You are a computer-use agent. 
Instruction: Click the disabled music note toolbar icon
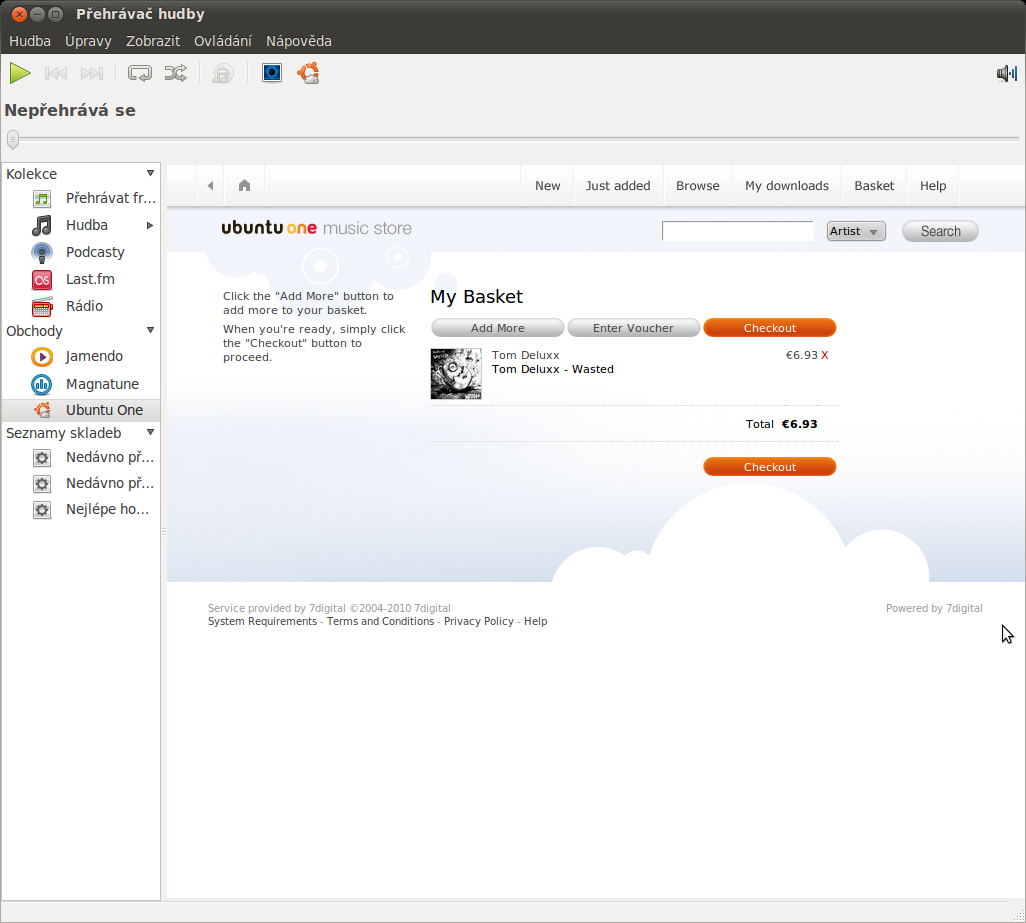(x=223, y=73)
